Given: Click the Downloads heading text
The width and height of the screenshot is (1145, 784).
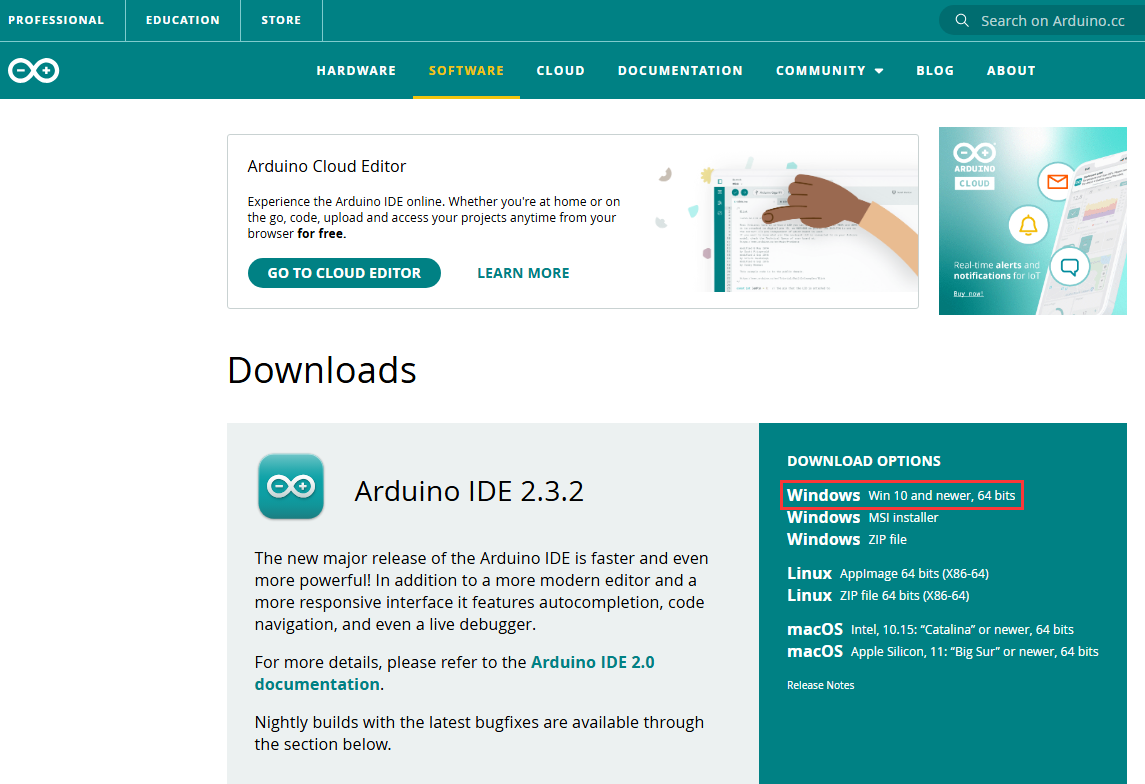Looking at the screenshot, I should [322, 370].
